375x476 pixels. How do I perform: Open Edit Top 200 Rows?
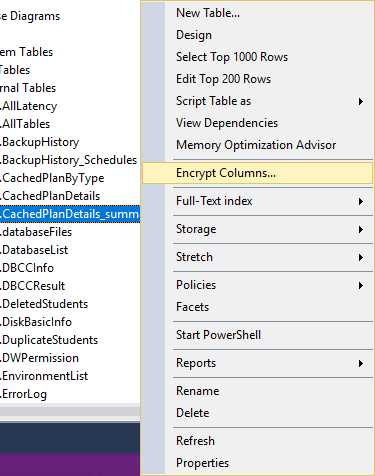pos(223,79)
